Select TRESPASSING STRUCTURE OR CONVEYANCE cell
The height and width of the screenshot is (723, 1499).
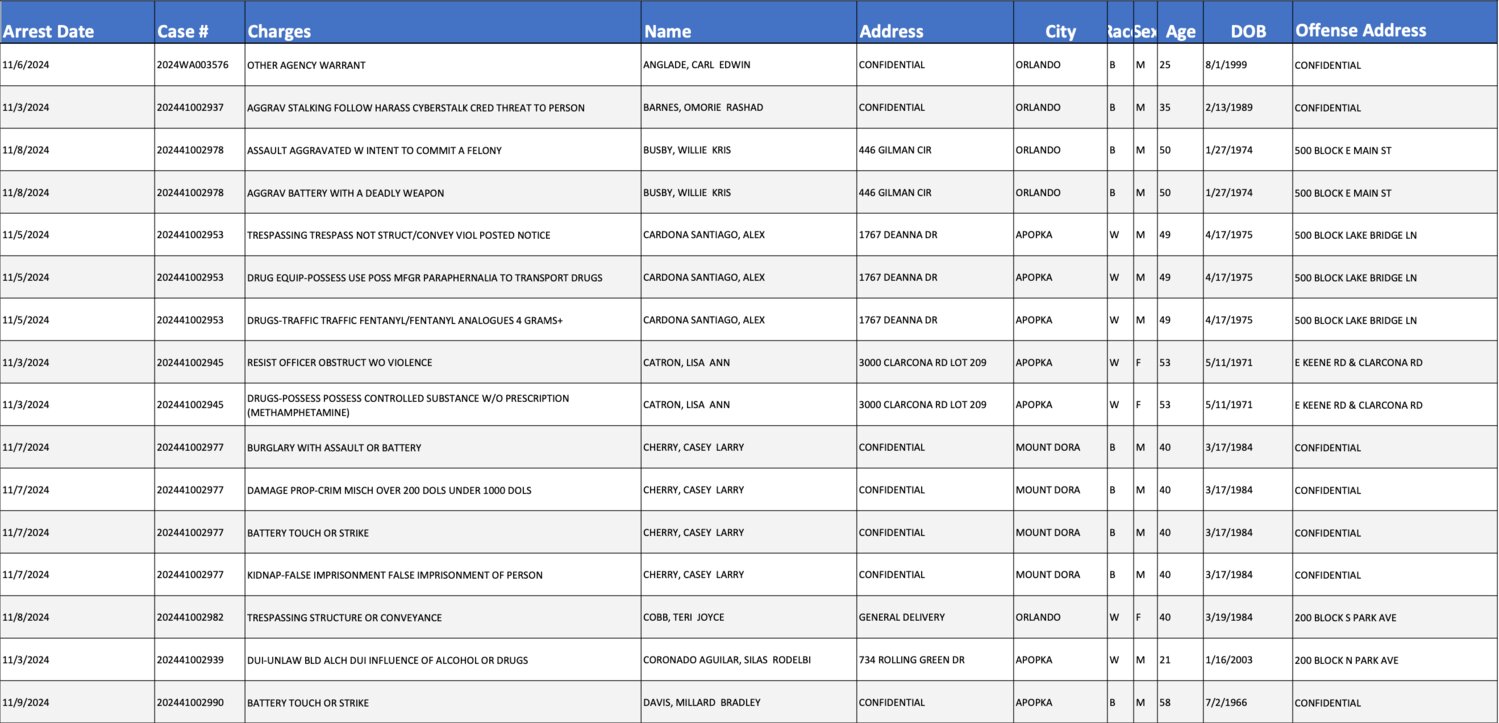442,617
